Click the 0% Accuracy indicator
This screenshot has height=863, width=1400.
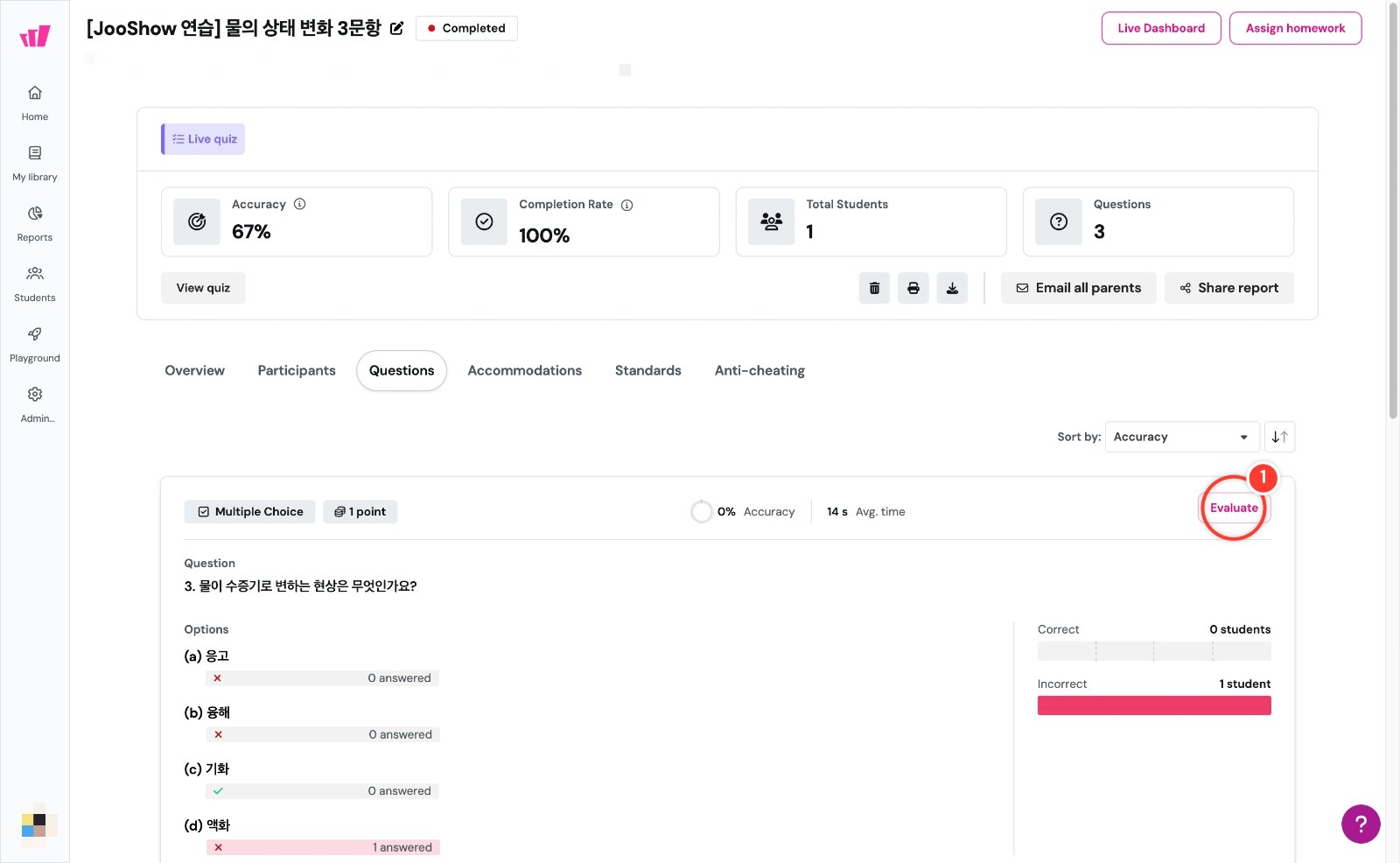pos(743,512)
